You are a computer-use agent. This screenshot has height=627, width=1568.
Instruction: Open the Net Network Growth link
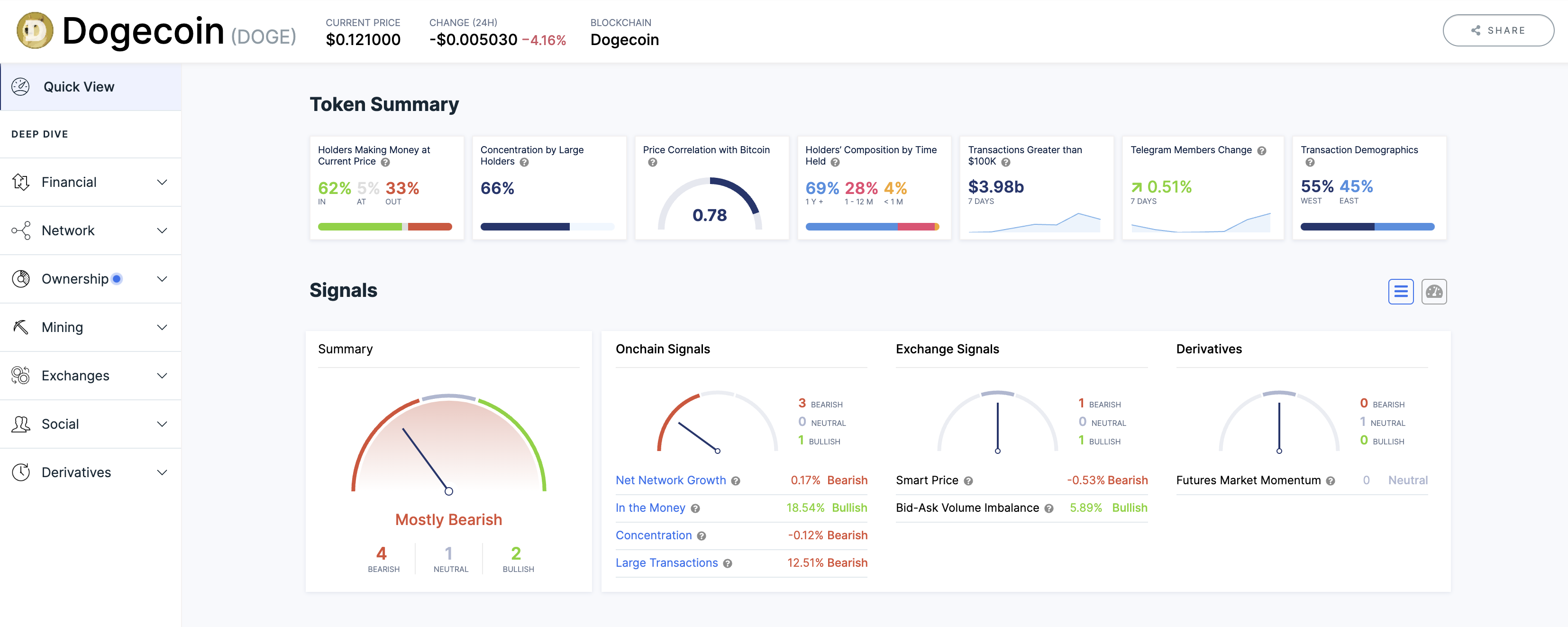(670, 480)
